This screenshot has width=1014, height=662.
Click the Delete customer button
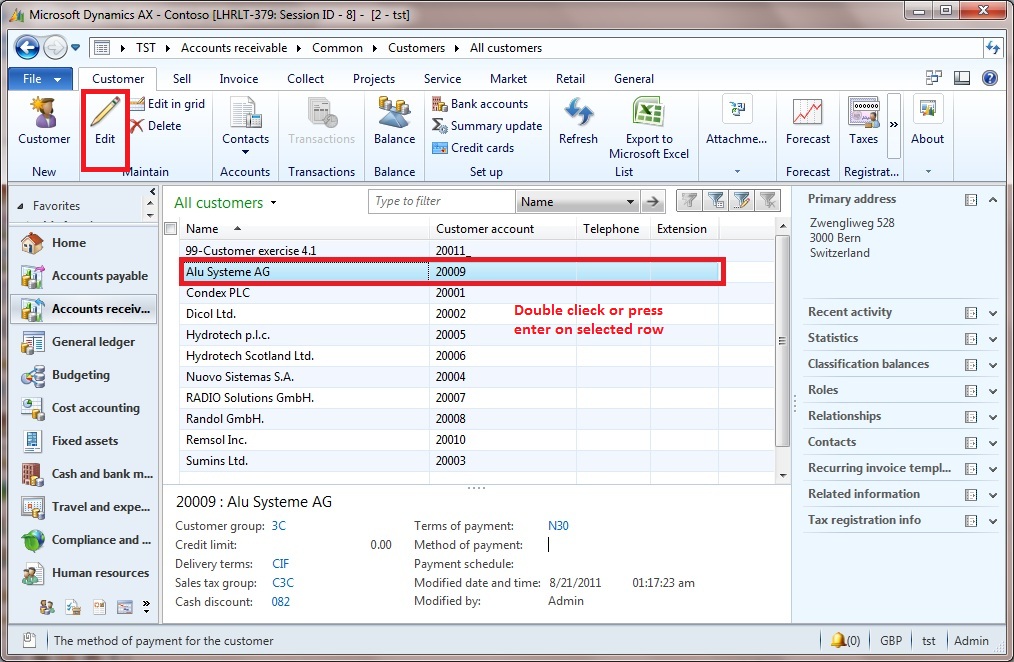click(x=156, y=125)
